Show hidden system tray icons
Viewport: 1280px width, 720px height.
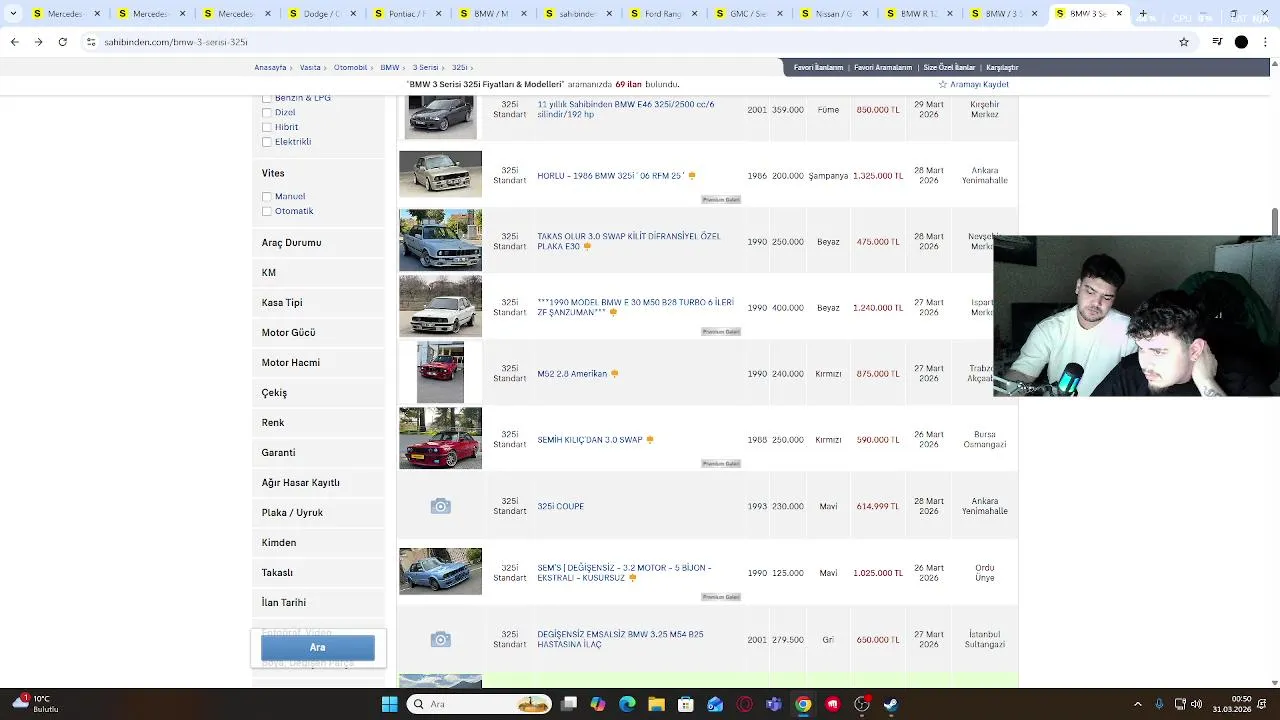click(x=1137, y=704)
